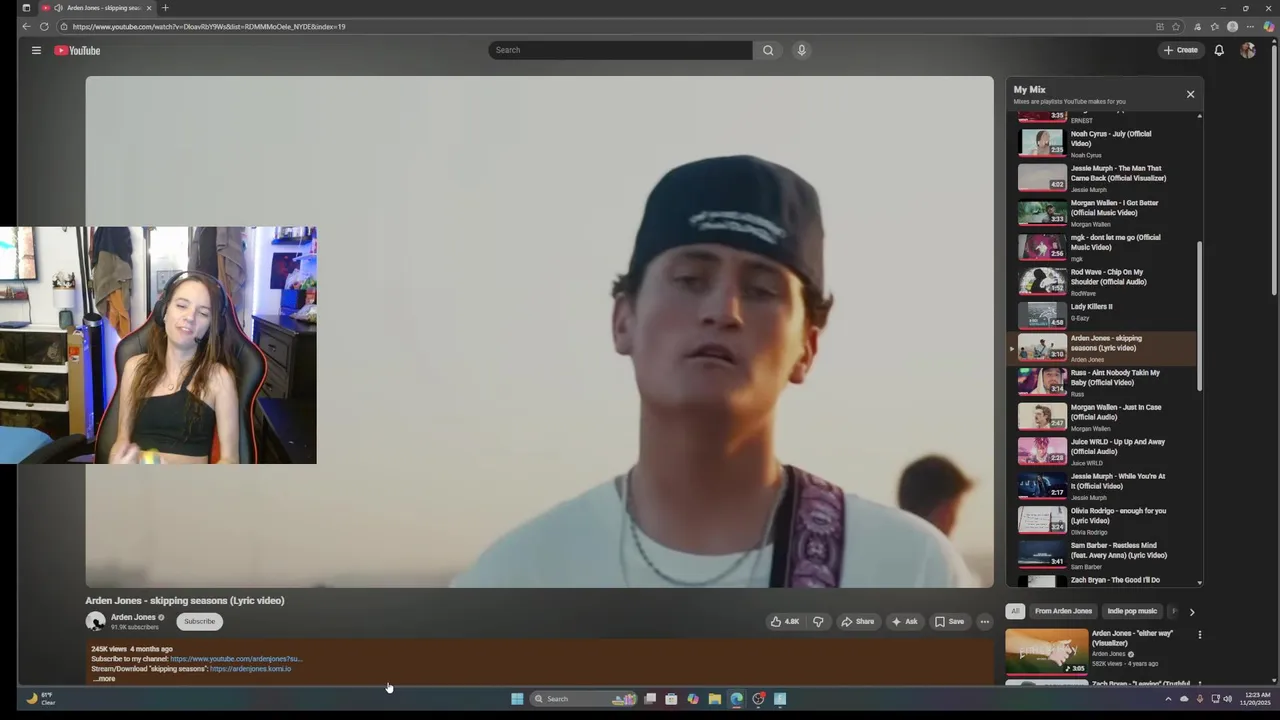Viewport: 1280px width, 720px height.
Task: Click the search magnifier button
Action: 768,50
